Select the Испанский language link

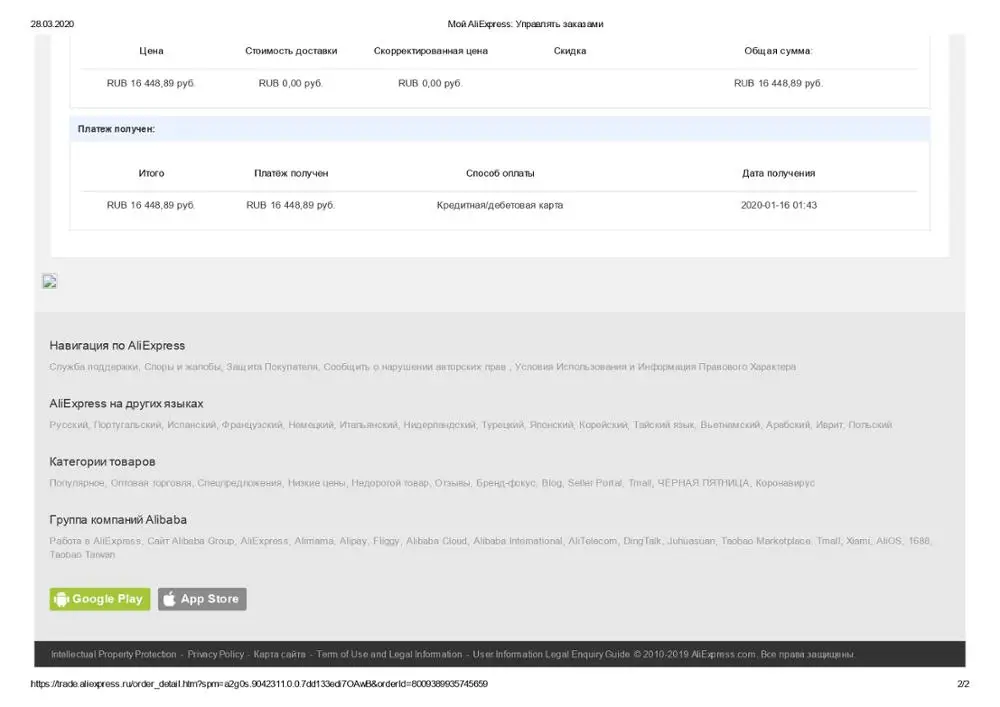pos(191,425)
